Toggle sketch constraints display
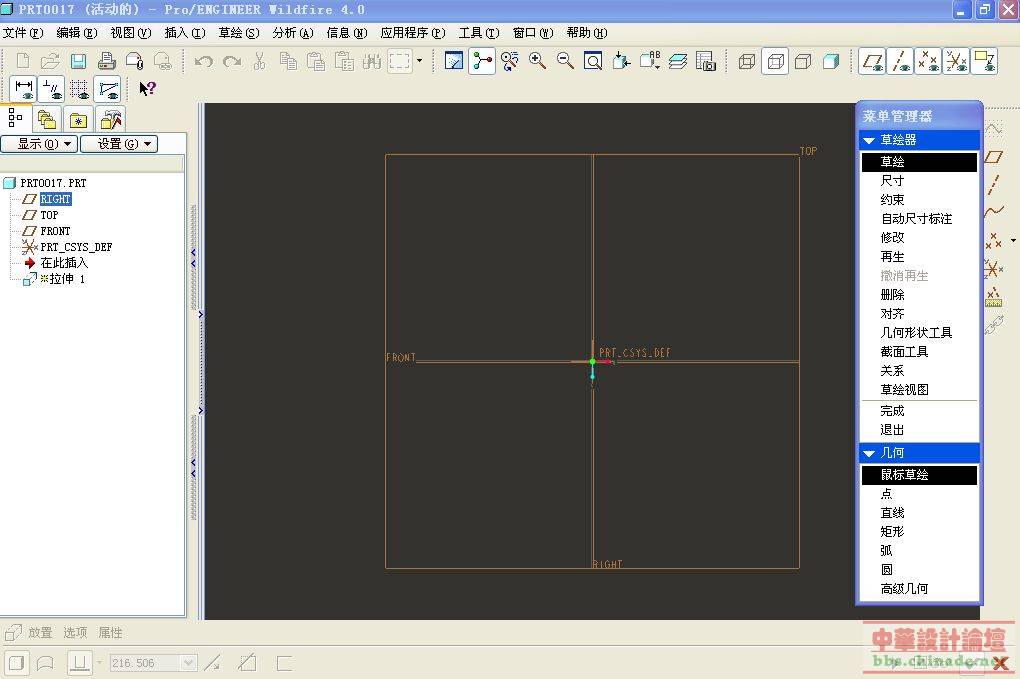This screenshot has height=679, width=1020. click(51, 89)
